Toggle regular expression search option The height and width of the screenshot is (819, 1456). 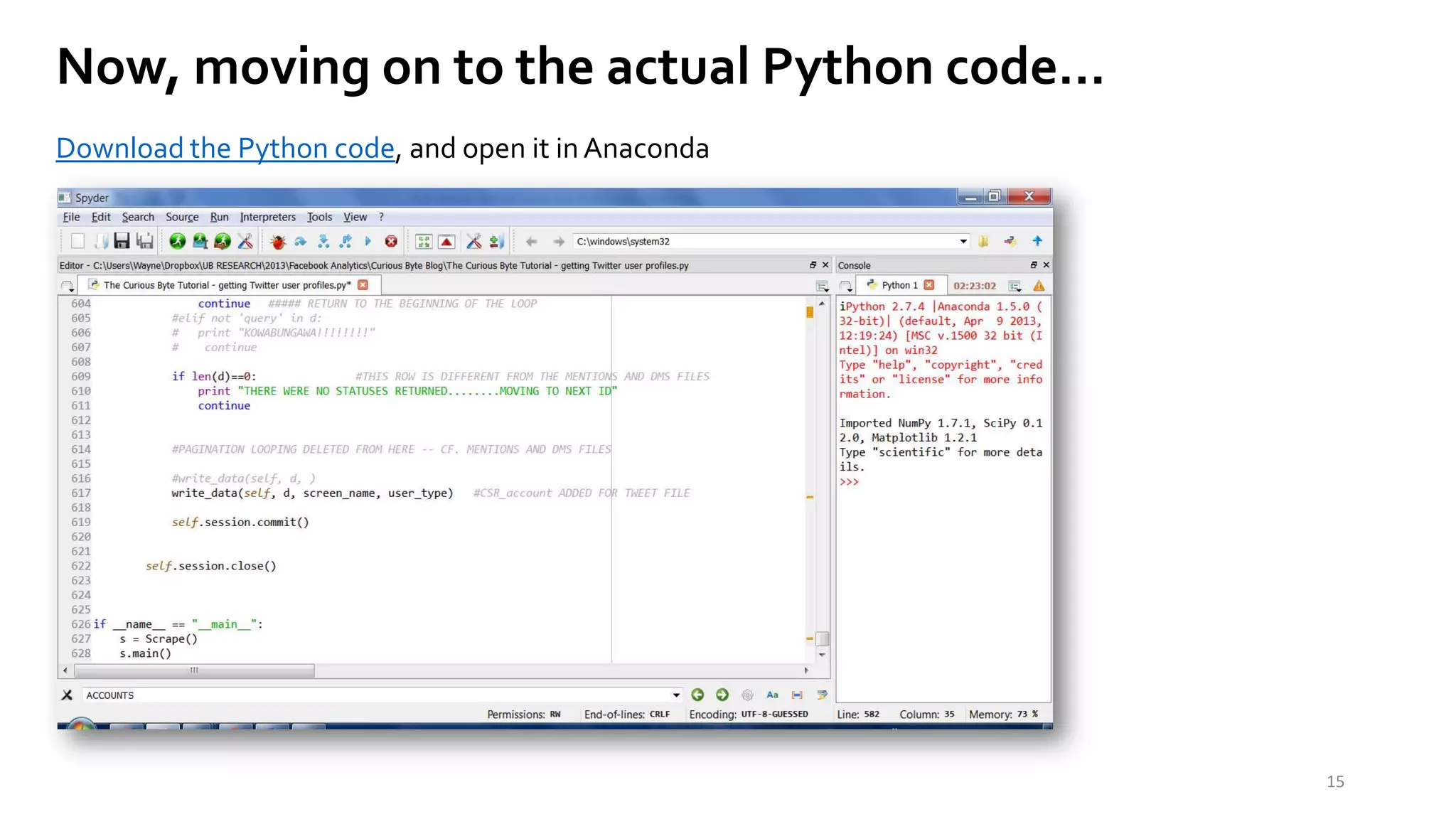click(x=747, y=695)
